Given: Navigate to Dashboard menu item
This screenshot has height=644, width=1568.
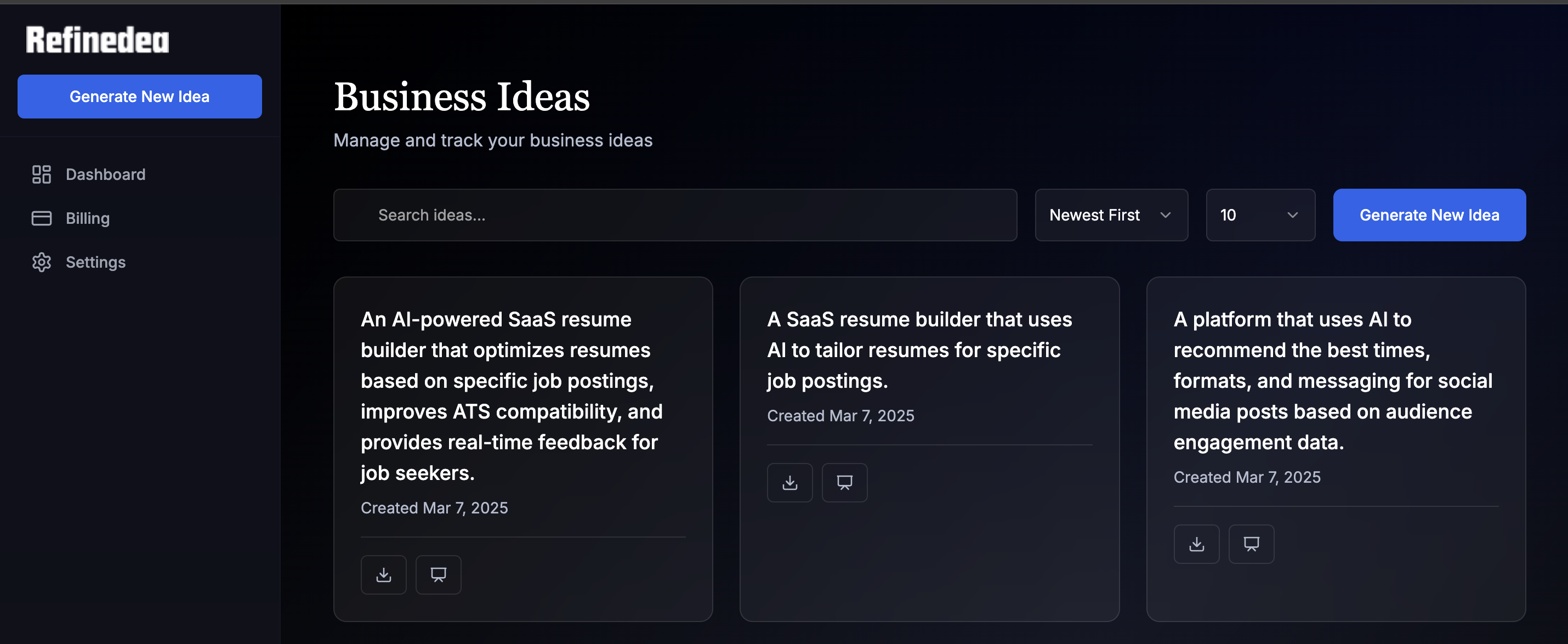Looking at the screenshot, I should point(105,174).
